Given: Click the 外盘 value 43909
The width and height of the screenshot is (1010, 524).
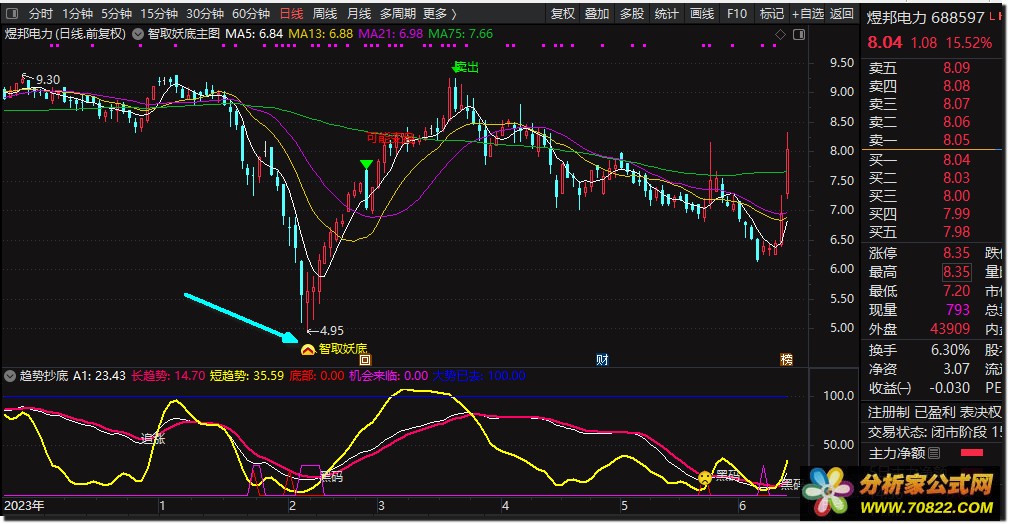Looking at the screenshot, I should pyautogui.click(x=949, y=329).
